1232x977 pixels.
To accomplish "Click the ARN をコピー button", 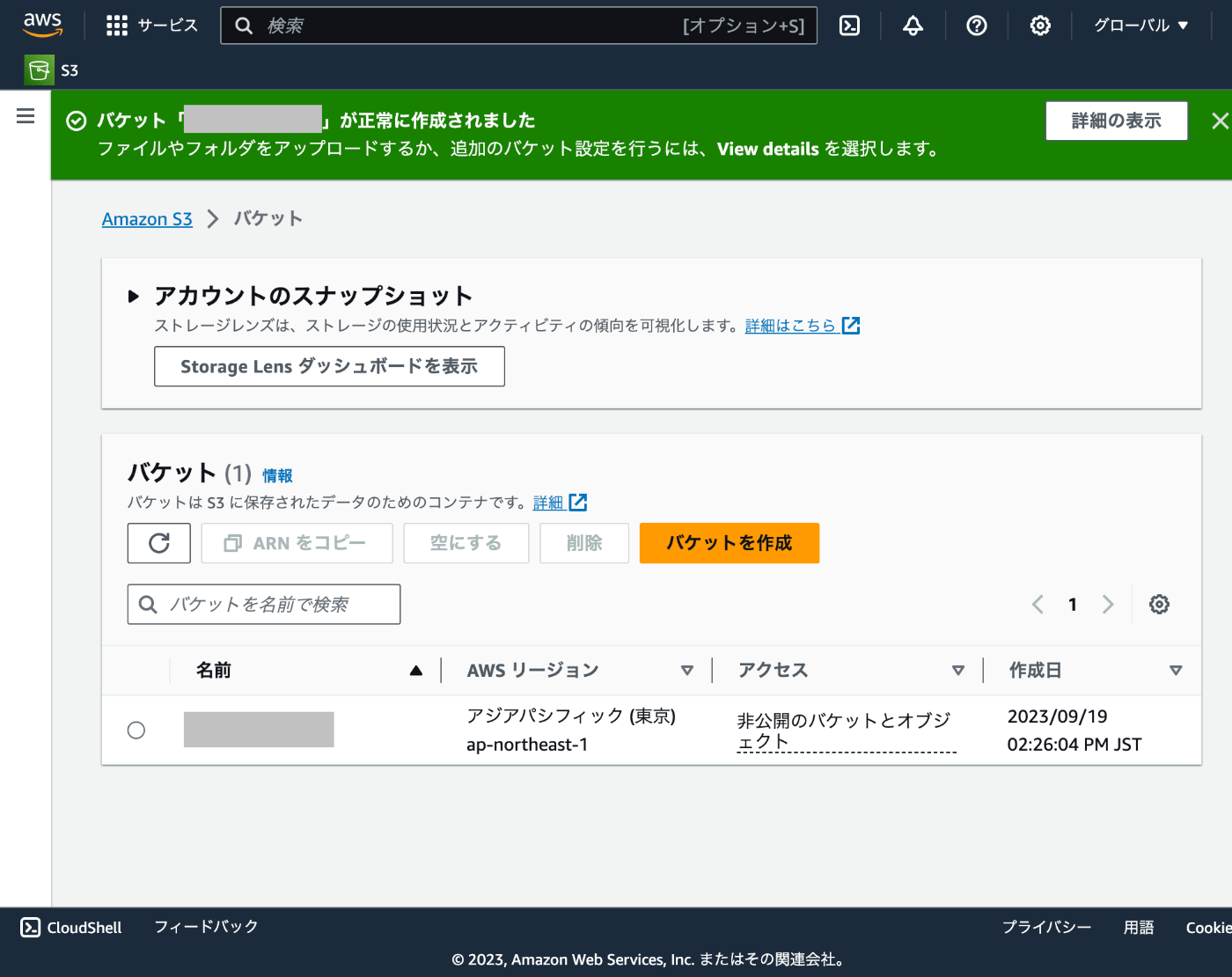I will coord(297,543).
